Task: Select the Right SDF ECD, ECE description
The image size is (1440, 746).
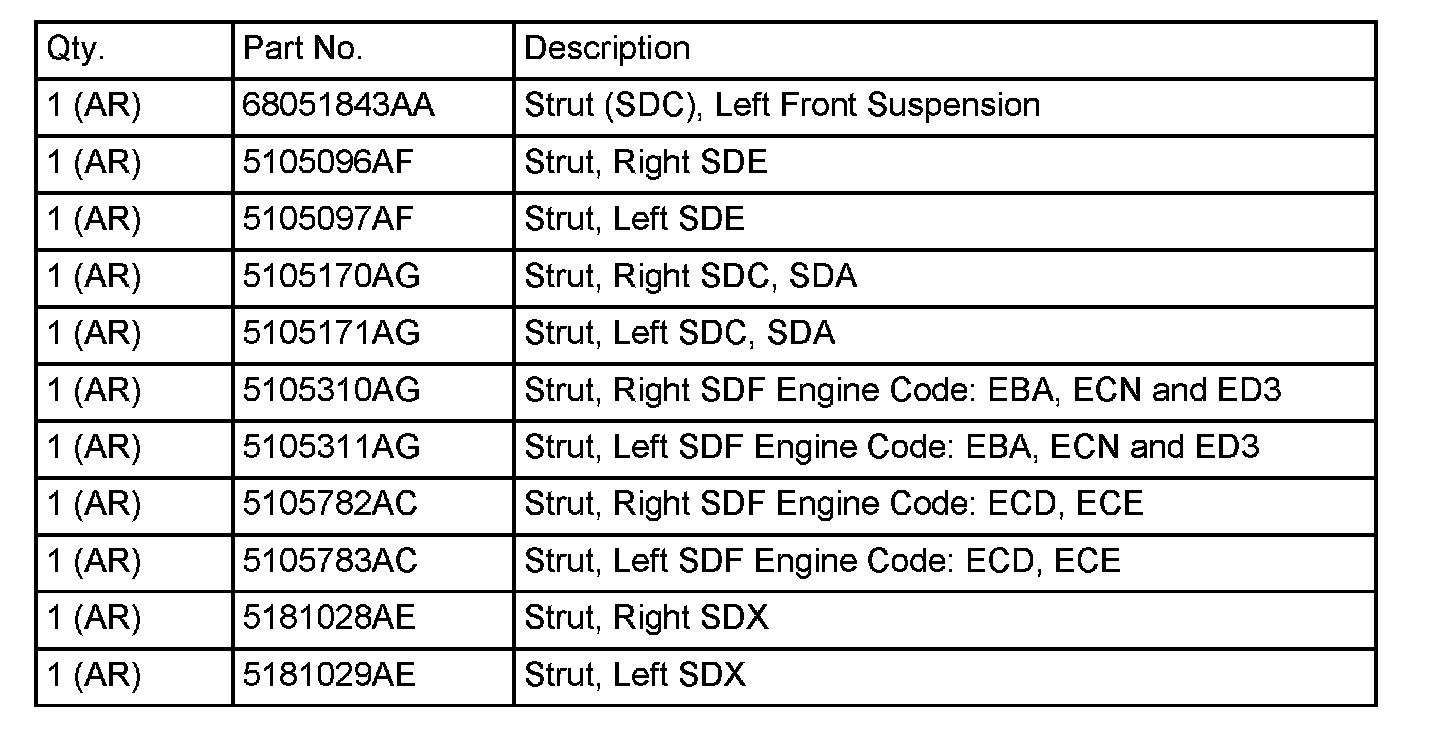Action: (833, 504)
